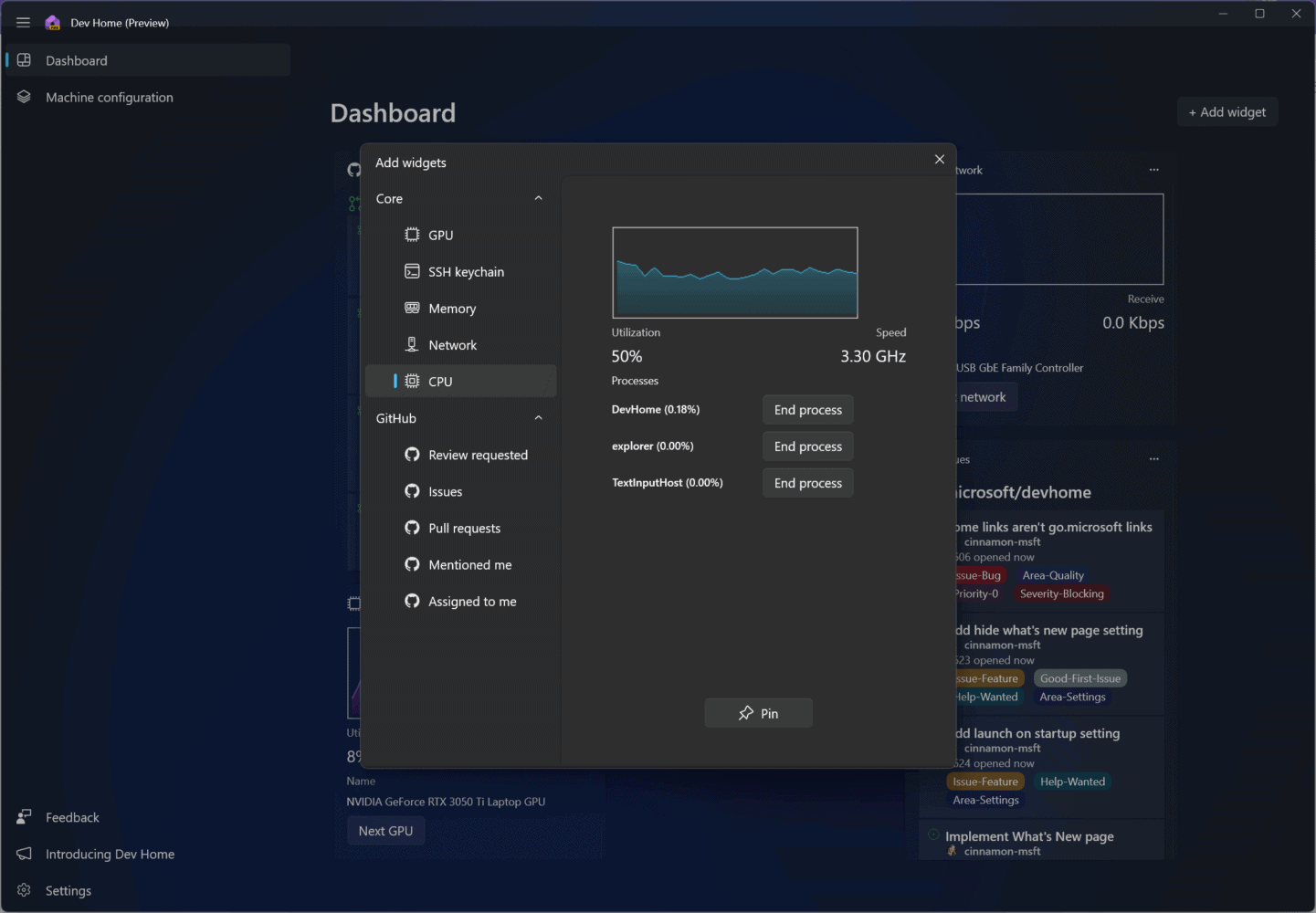
Task: Click GitHub icon beside Review requested
Action: click(x=412, y=455)
